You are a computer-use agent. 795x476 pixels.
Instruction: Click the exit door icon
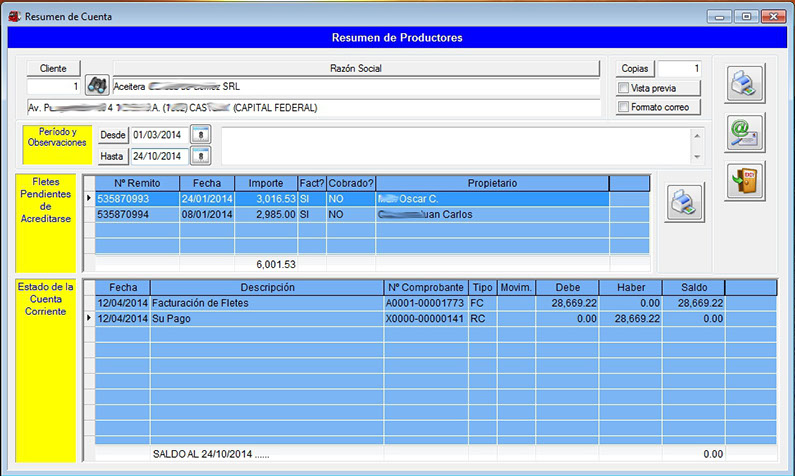click(745, 181)
